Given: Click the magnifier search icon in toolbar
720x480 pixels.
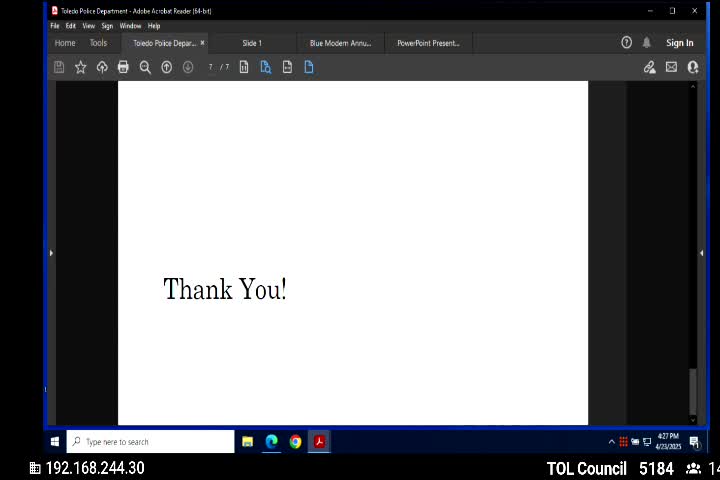Looking at the screenshot, I should (145, 67).
